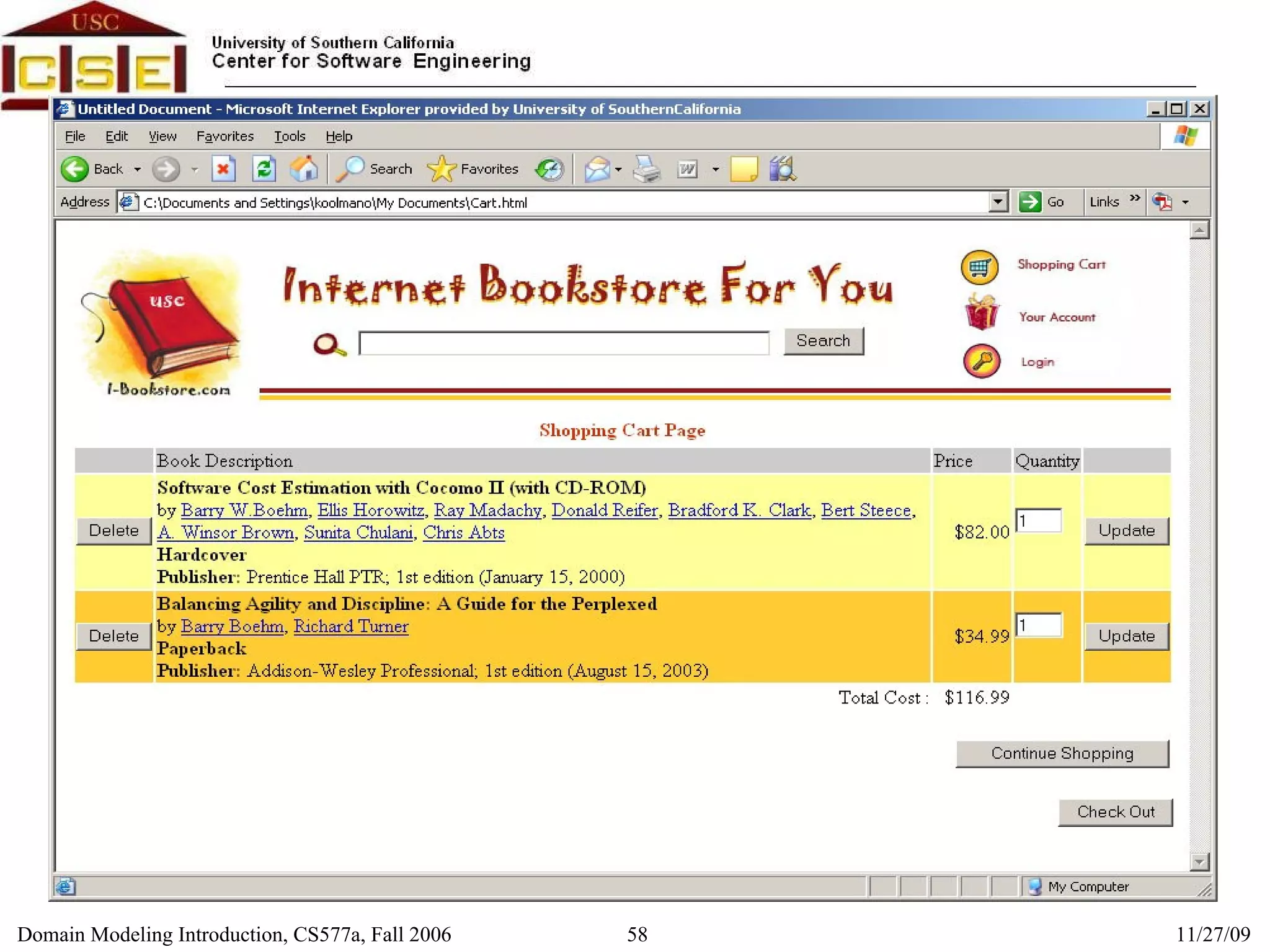Screen dimensions: 1270x952
Task: Open the Mail toolbar icon
Action: pos(597,169)
